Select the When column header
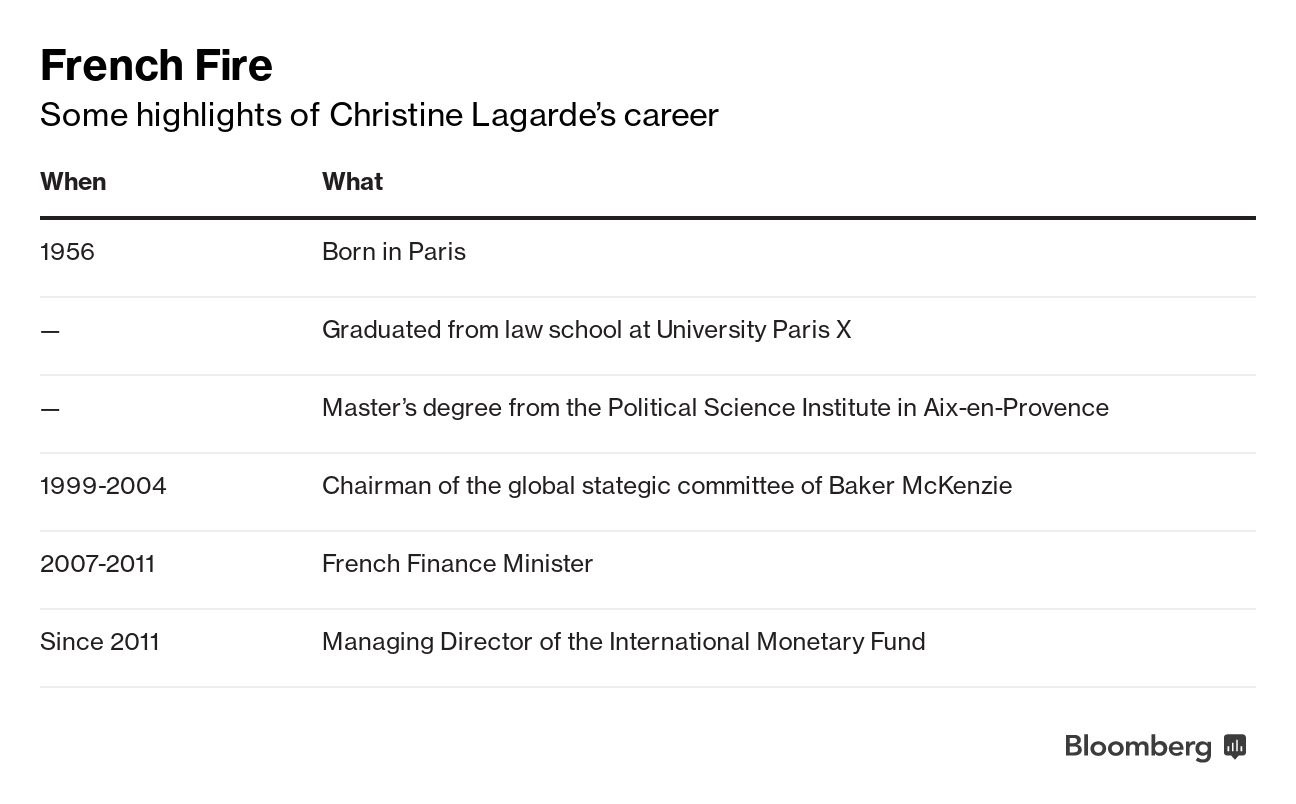The image size is (1296, 804). (73, 182)
